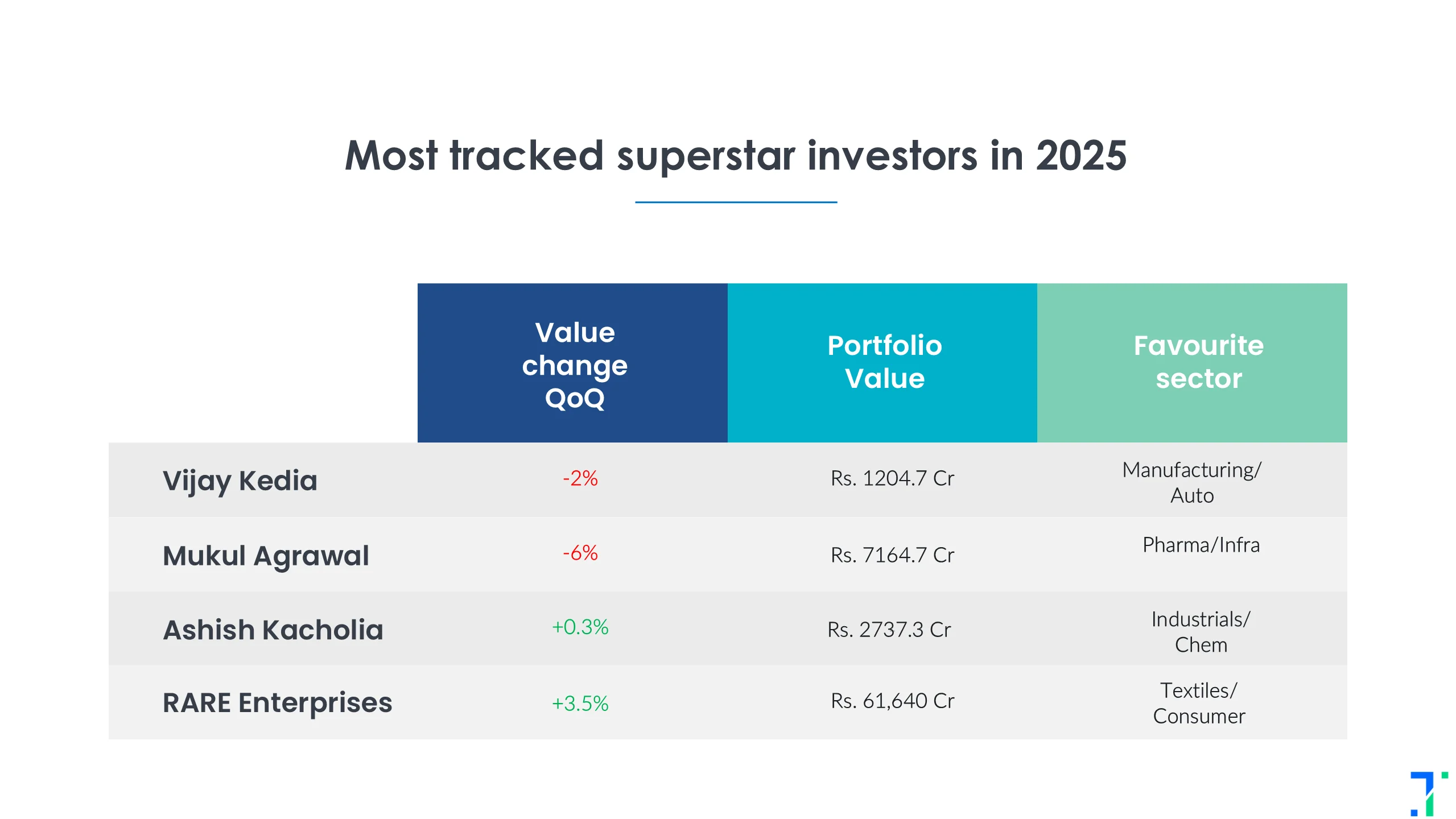The width and height of the screenshot is (1456, 819).
Task: Select the Rs. 2737.3 Cr portfolio value
Action: click(889, 630)
